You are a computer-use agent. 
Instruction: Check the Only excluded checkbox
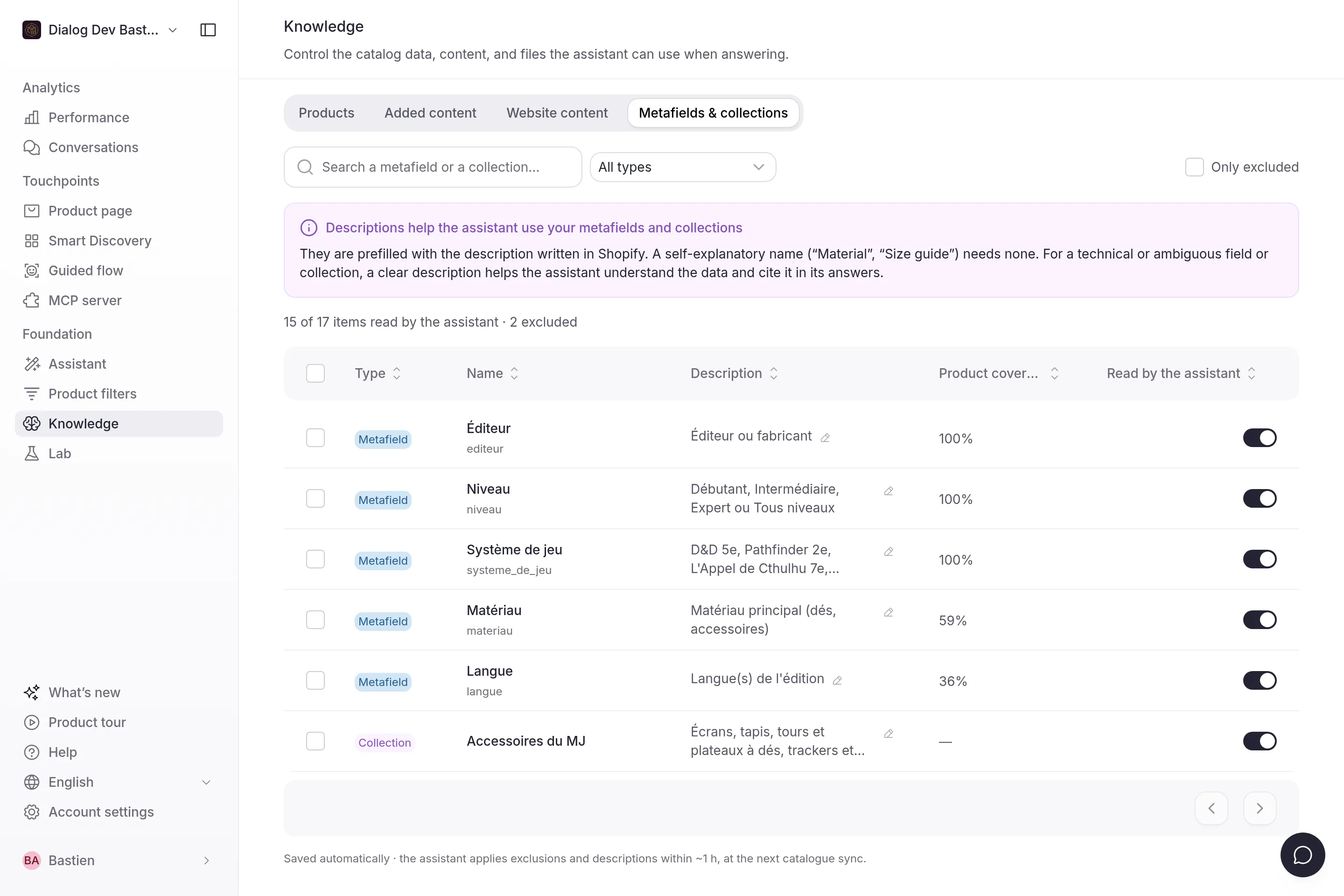pyautogui.click(x=1194, y=167)
